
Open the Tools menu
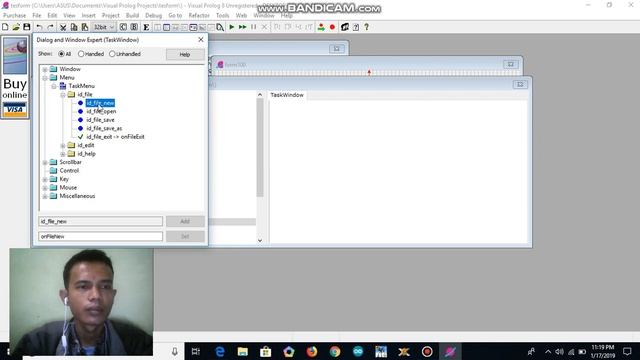pyautogui.click(x=222, y=15)
